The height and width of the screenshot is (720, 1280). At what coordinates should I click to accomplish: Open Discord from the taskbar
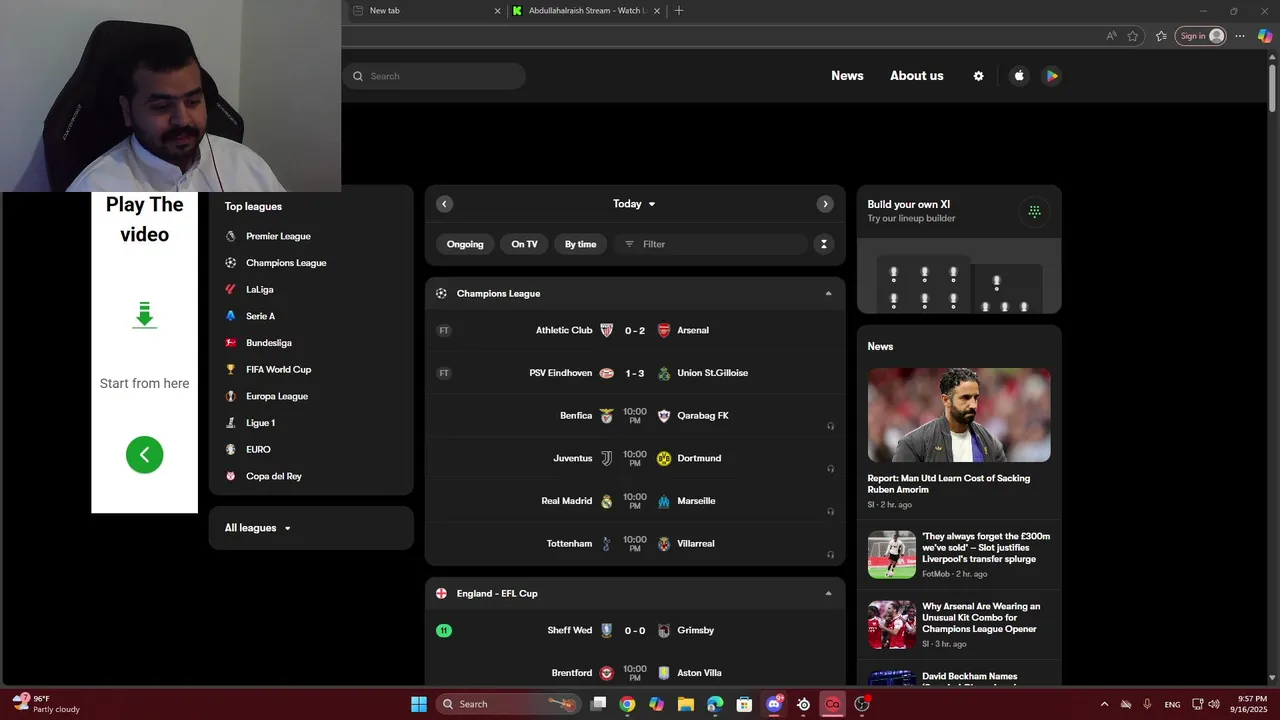coord(774,704)
